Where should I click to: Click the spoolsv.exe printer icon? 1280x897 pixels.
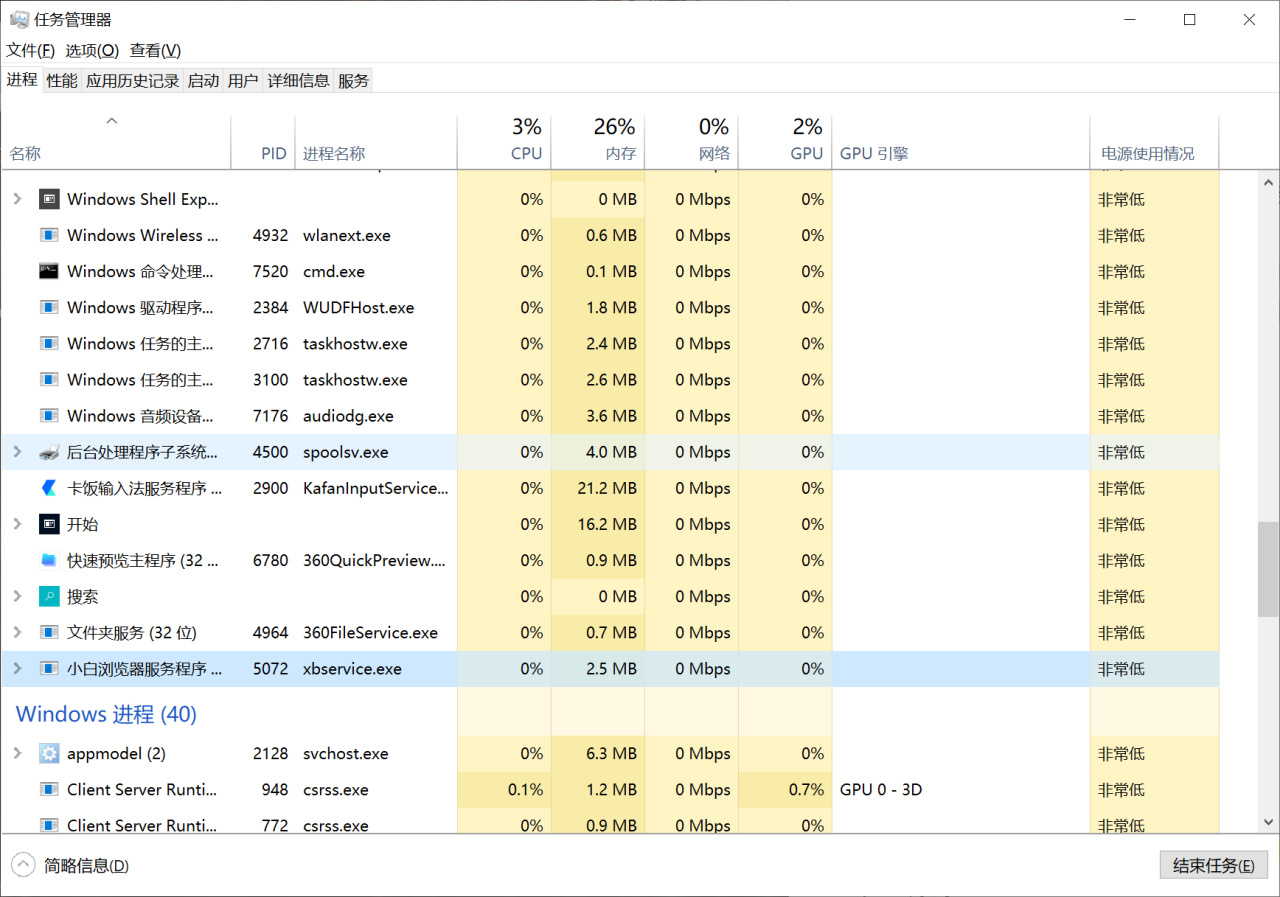click(49, 452)
